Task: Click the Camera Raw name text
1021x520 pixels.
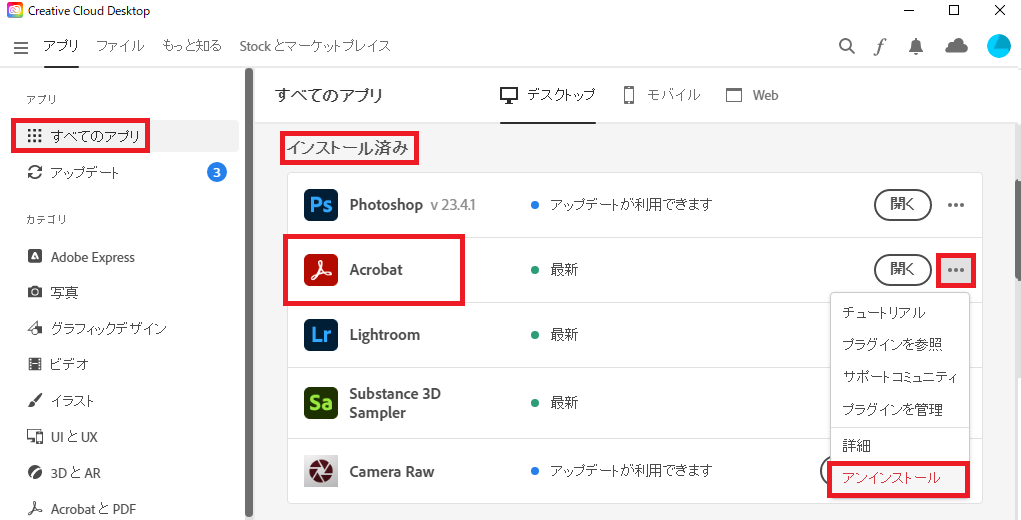Action: tap(392, 471)
